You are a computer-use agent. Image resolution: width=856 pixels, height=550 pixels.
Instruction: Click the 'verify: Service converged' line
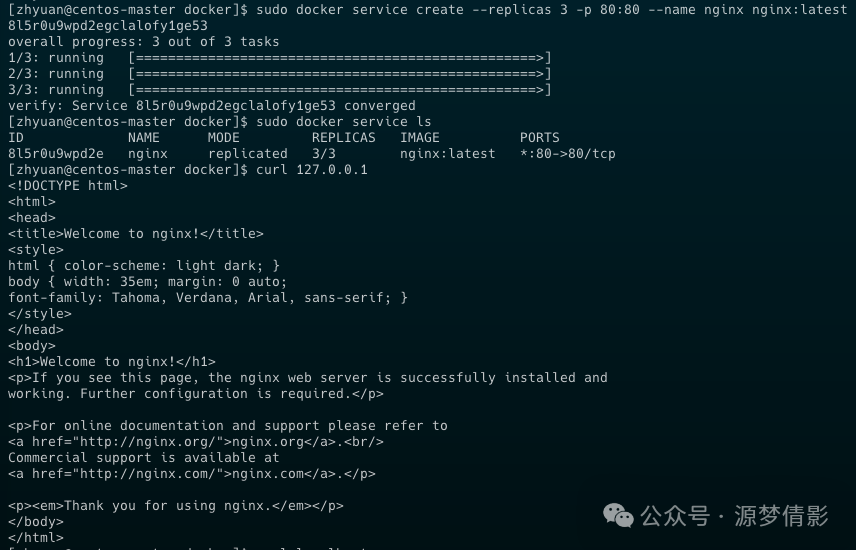point(212,106)
